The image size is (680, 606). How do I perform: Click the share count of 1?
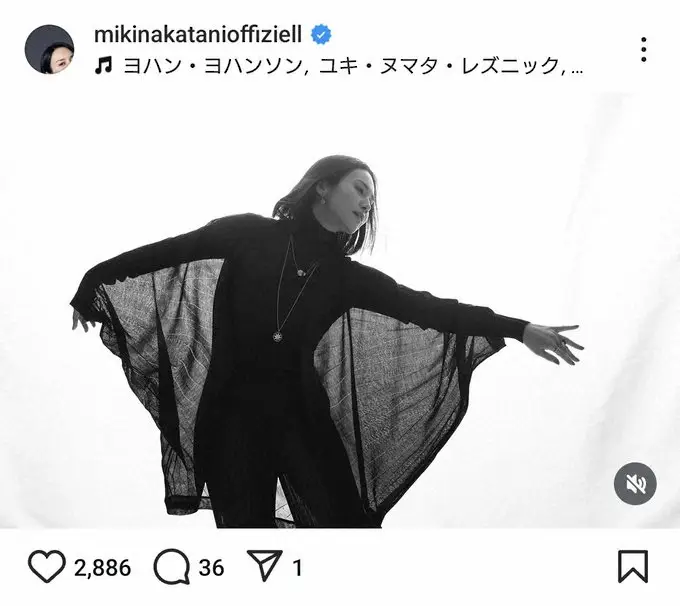(298, 568)
